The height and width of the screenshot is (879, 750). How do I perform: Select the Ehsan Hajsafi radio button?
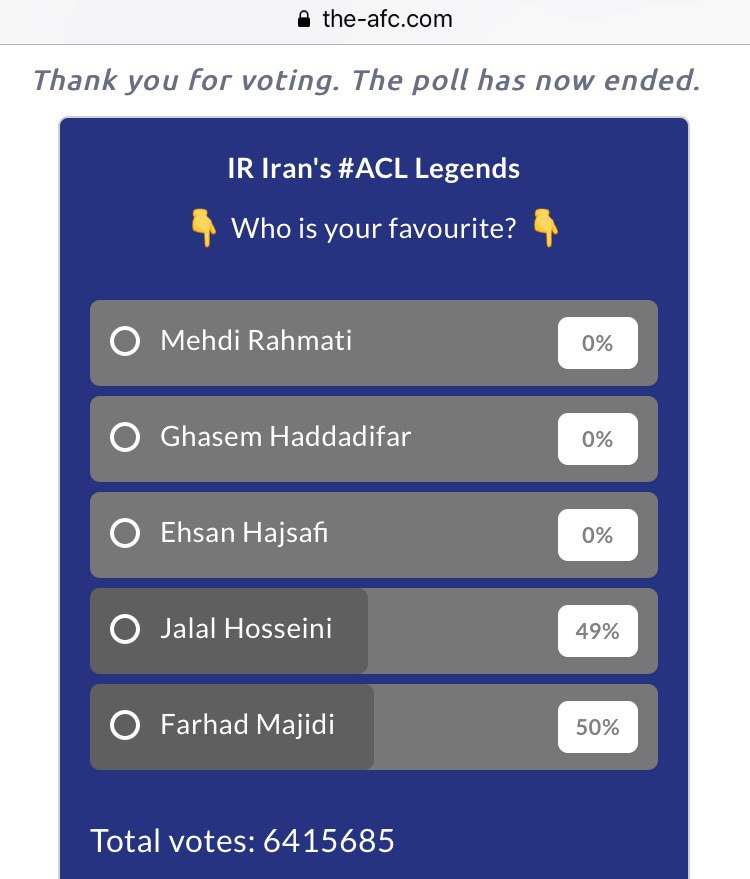pos(125,535)
